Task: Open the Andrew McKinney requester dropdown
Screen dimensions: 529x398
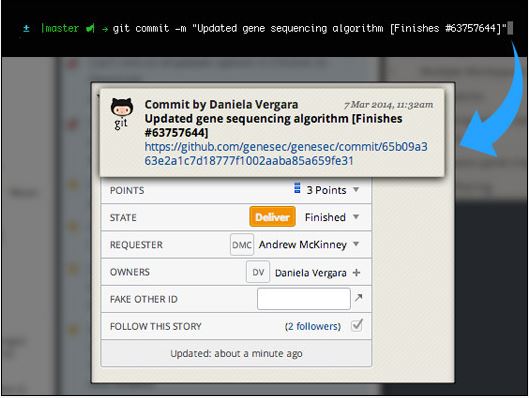Action: pyautogui.click(x=356, y=244)
